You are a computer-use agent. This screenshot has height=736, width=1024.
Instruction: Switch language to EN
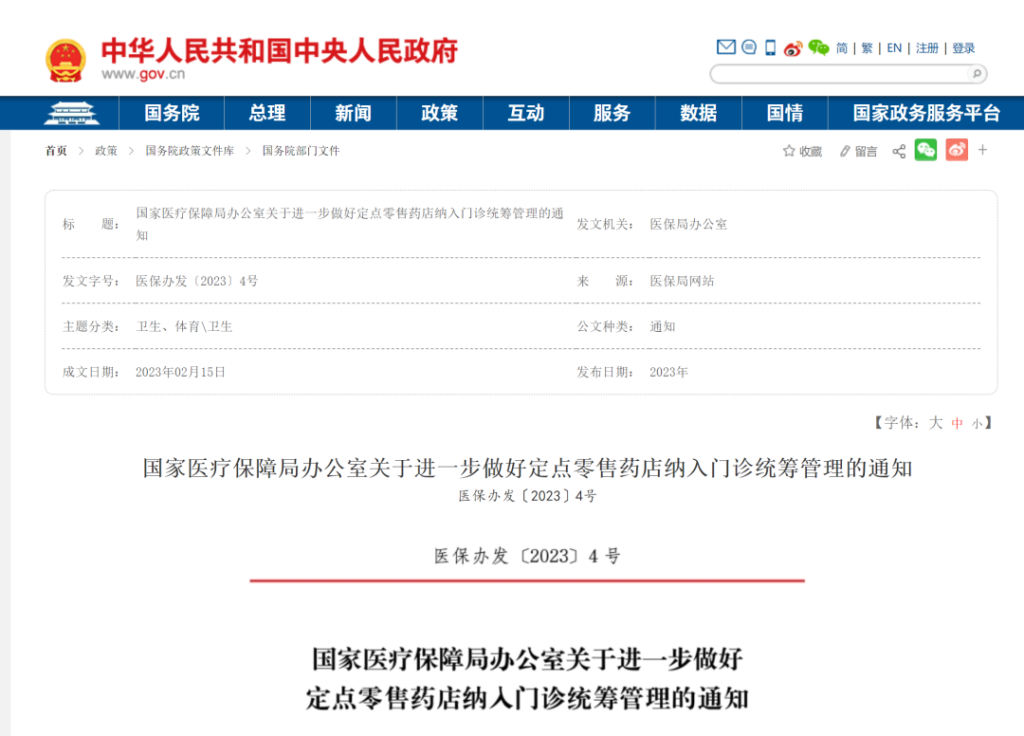(x=894, y=48)
